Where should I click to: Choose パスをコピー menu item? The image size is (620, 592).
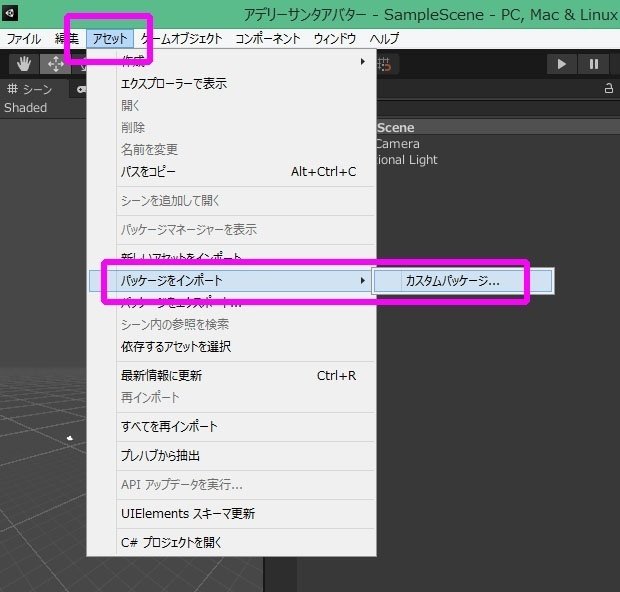pyautogui.click(x=231, y=172)
